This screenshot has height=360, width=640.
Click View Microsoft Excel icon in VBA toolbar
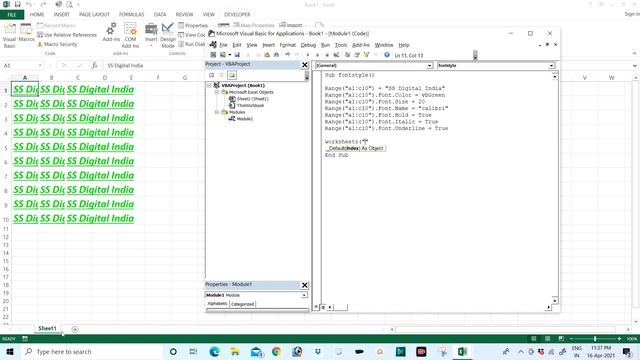(x=213, y=55)
